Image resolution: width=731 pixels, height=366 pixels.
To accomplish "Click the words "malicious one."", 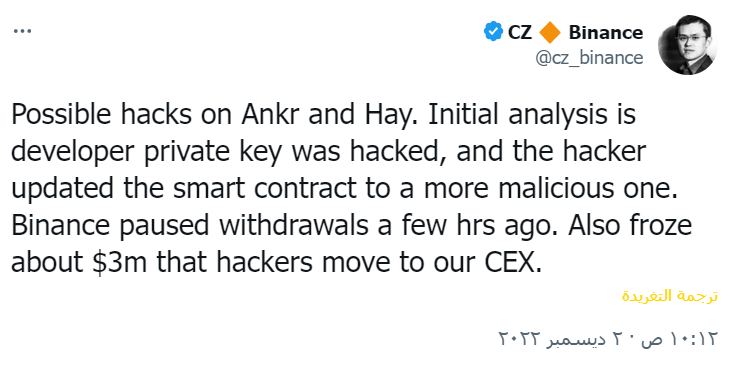I will 588,188.
